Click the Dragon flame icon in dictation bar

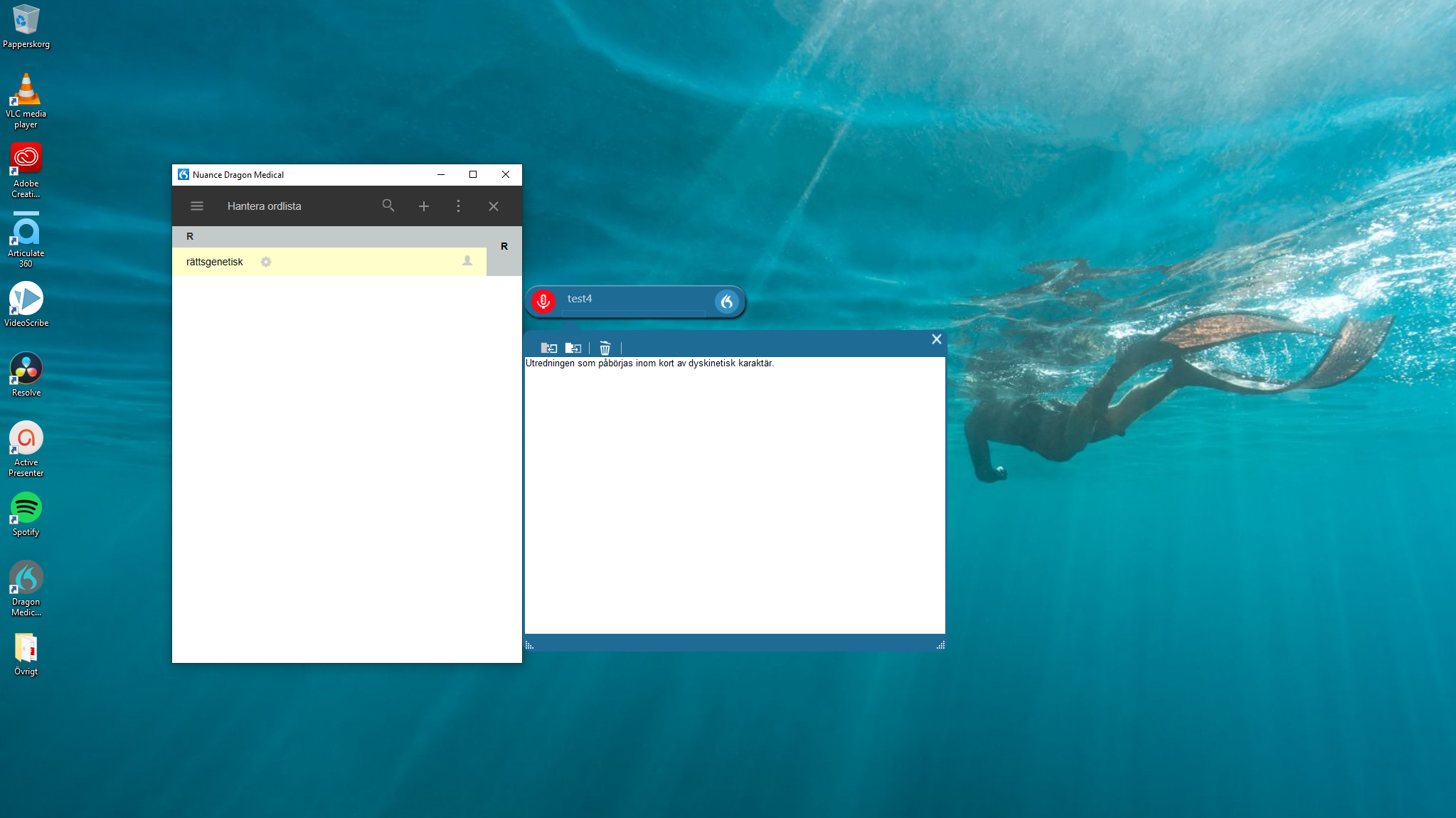(x=726, y=302)
